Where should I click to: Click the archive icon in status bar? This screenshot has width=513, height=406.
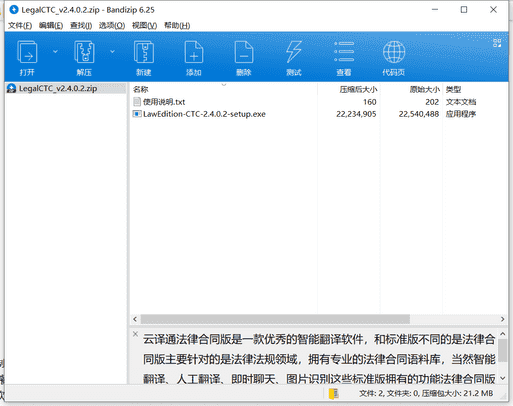click(x=334, y=394)
